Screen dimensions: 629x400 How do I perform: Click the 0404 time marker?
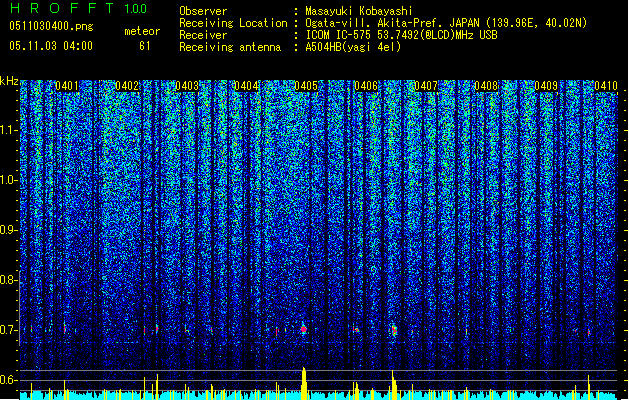[246, 86]
